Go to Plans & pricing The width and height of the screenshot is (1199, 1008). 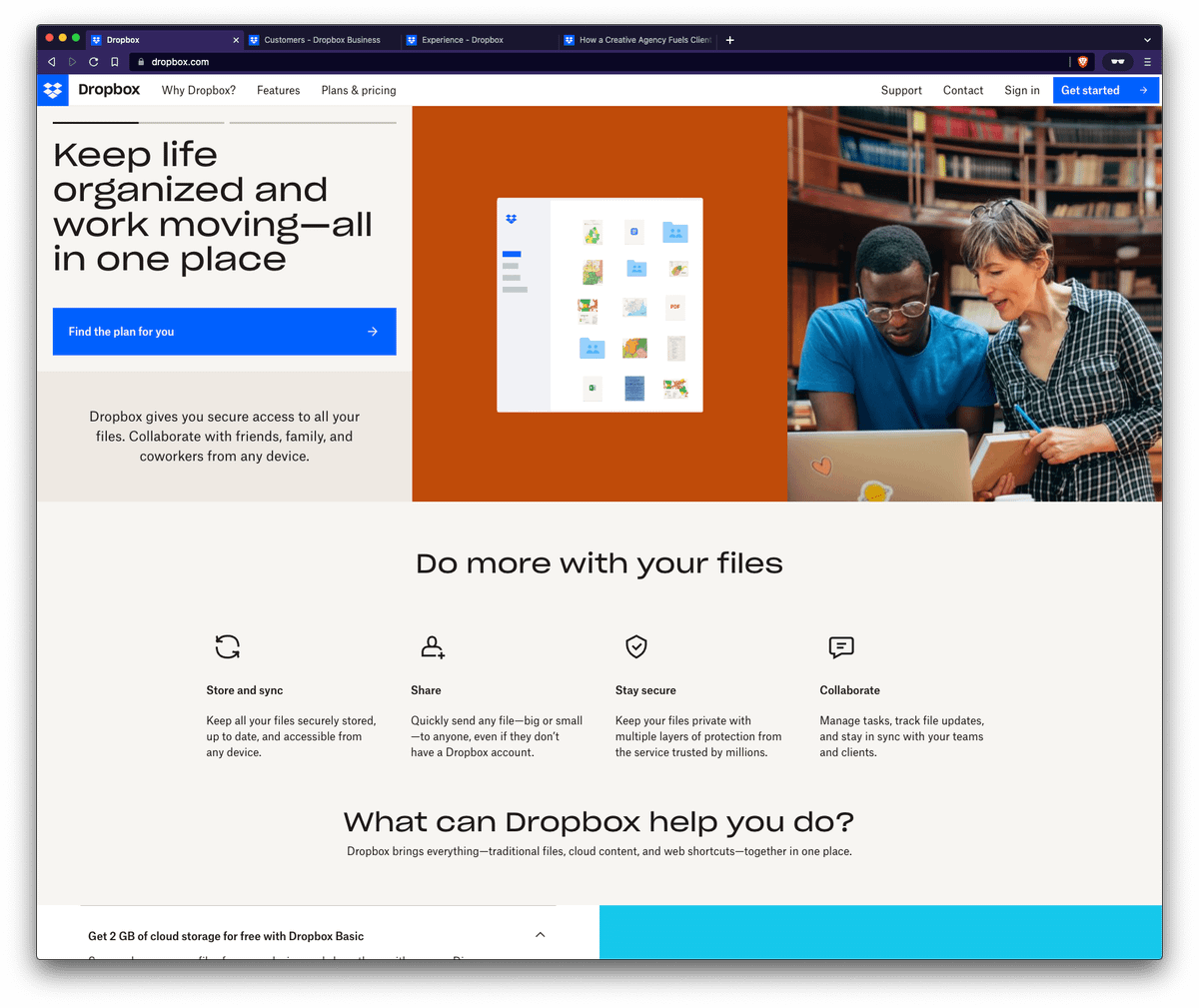tap(359, 90)
